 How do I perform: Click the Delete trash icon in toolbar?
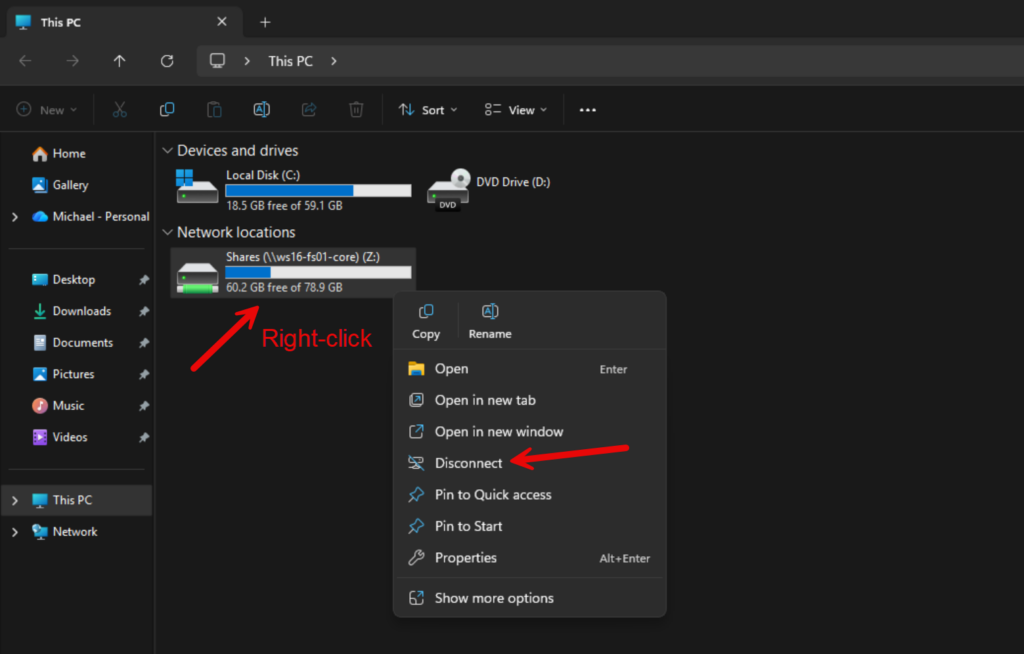356,110
